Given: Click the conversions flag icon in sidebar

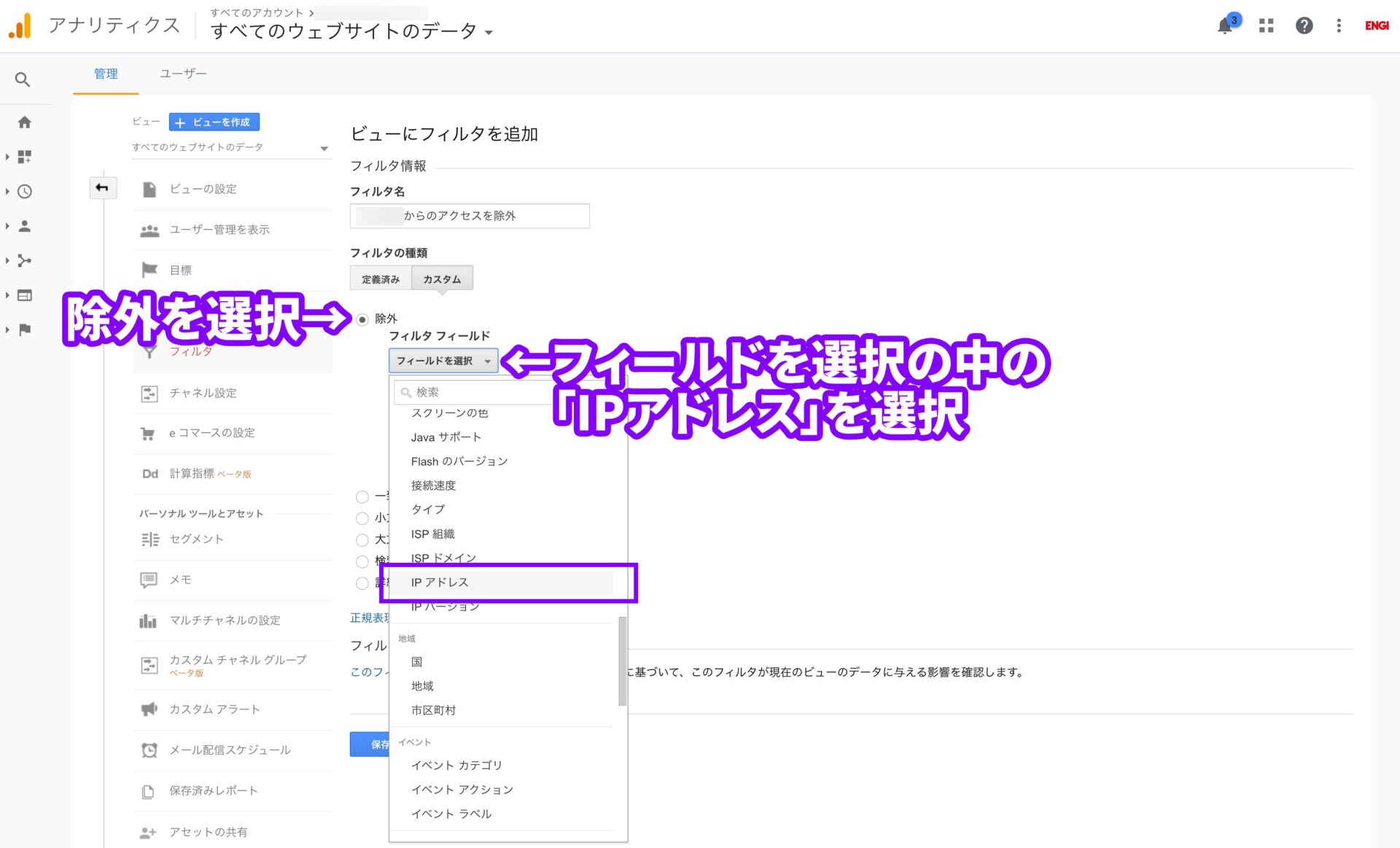Looking at the screenshot, I should click(x=24, y=330).
